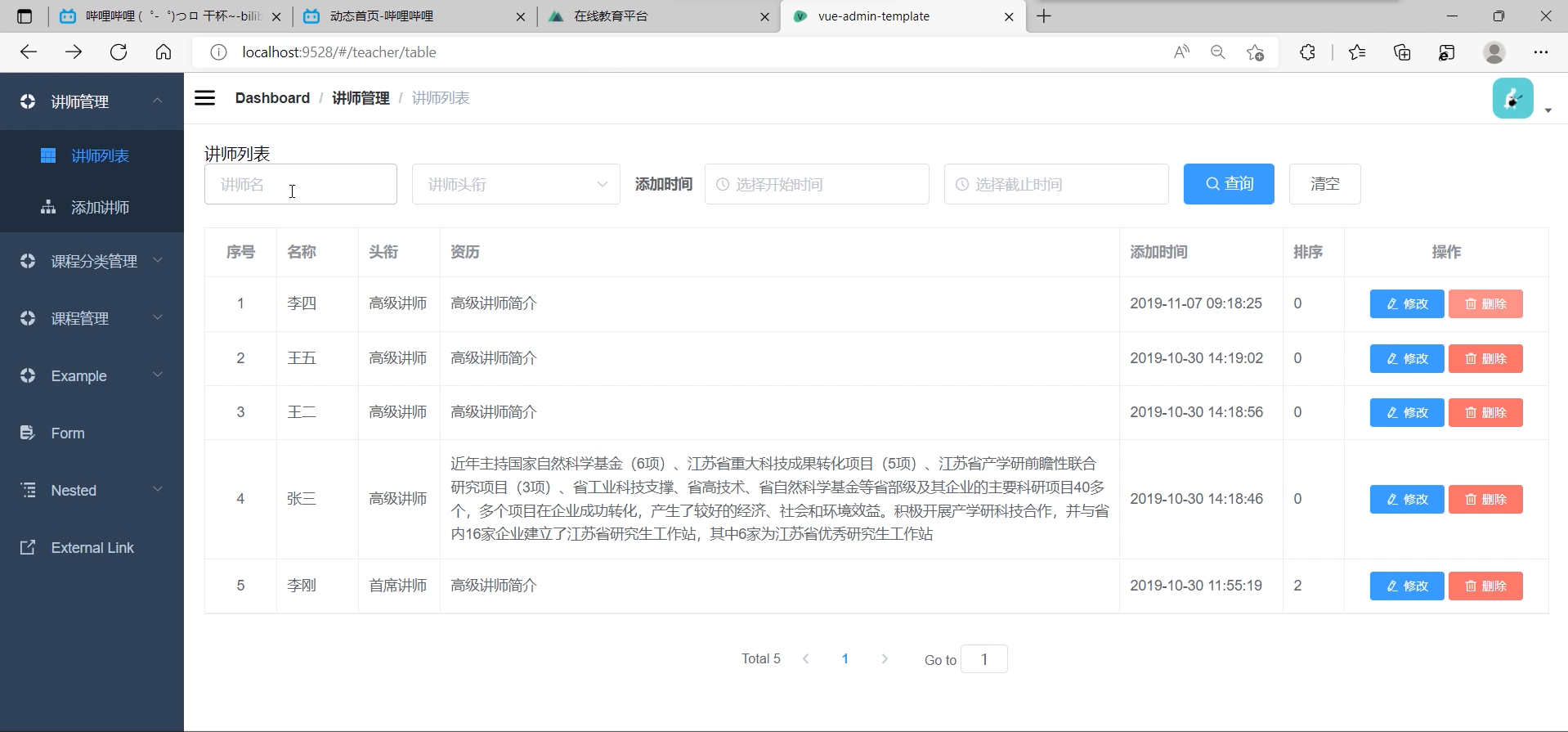Click the 课程分类管理 sidebar icon
The width and height of the screenshot is (1568, 732).
28,261
